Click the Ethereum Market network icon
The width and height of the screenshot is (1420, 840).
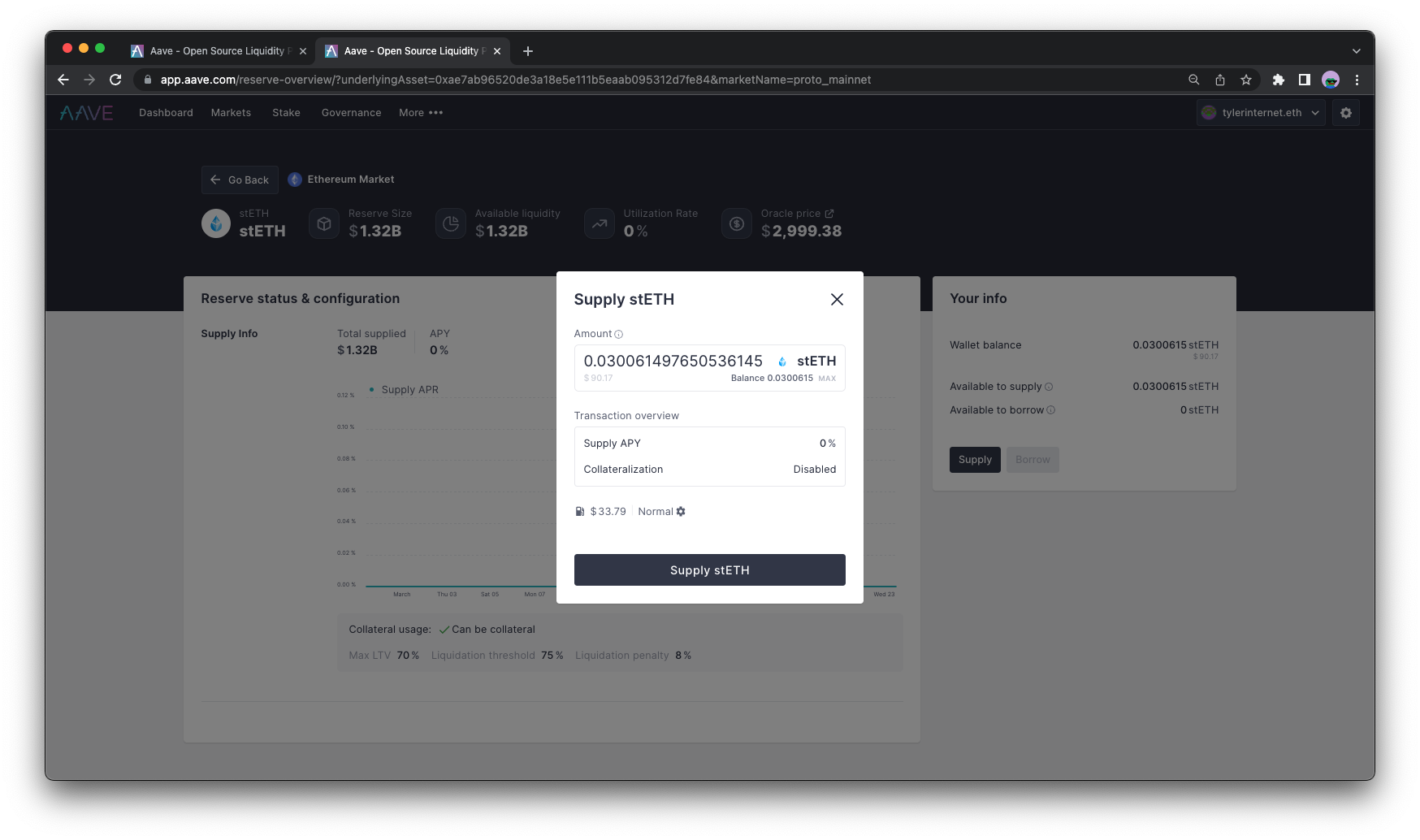coord(294,179)
